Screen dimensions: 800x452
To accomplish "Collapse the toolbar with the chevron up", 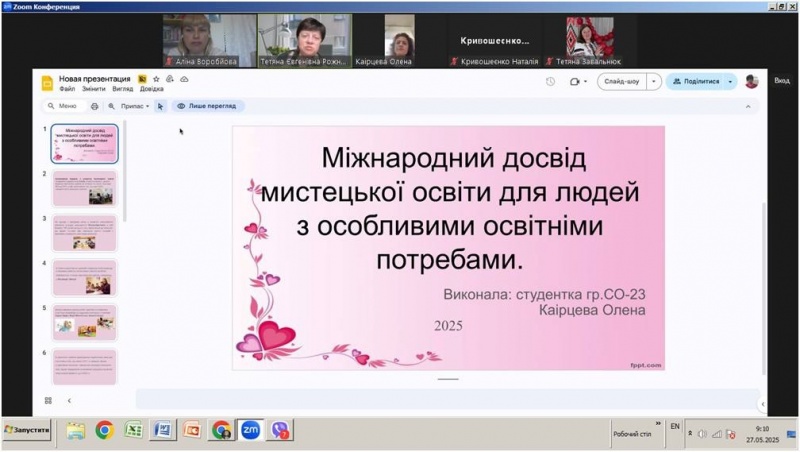I will tap(750, 106).
